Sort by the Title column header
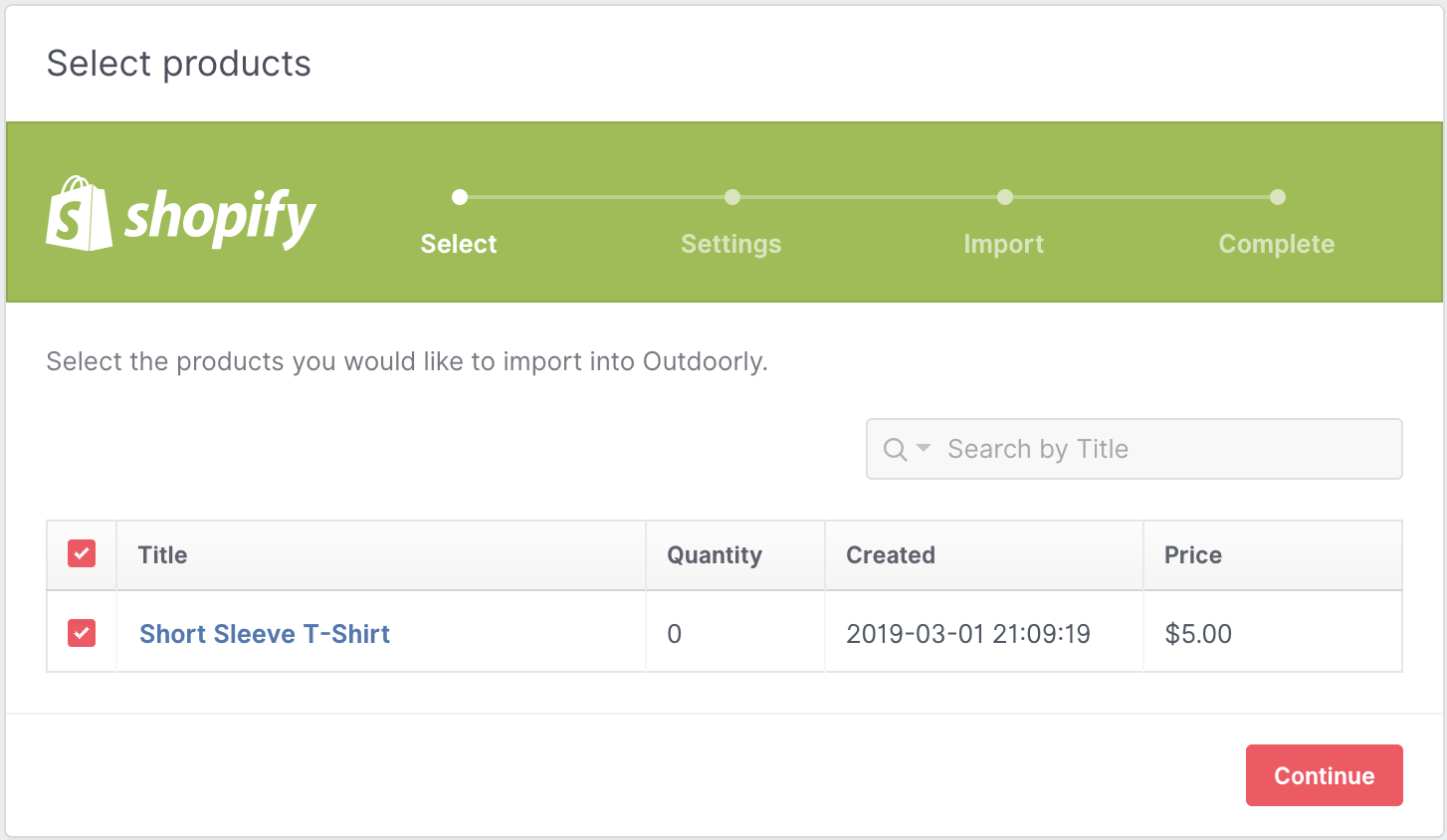The image size is (1447, 840). [163, 555]
